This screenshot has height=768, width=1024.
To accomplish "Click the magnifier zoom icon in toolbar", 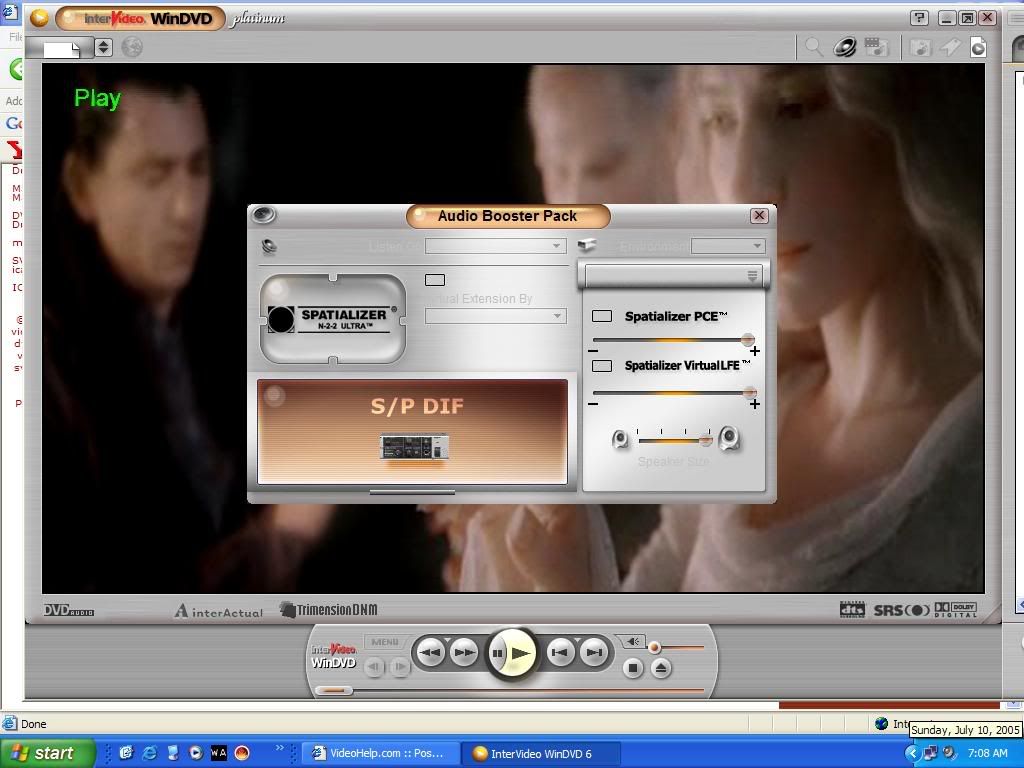I will tap(813, 47).
